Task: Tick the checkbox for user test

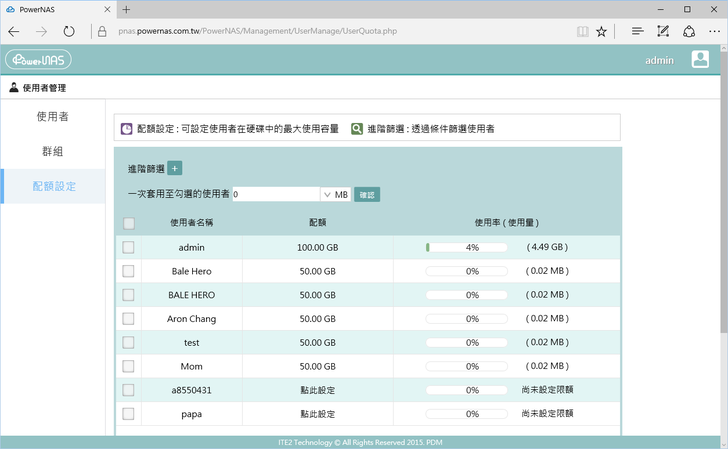Action: [x=128, y=342]
